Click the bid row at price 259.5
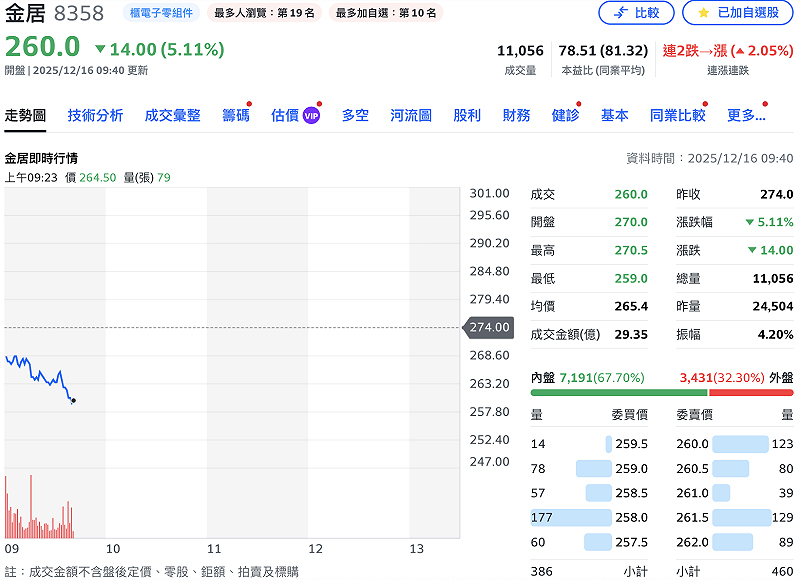 589,445
